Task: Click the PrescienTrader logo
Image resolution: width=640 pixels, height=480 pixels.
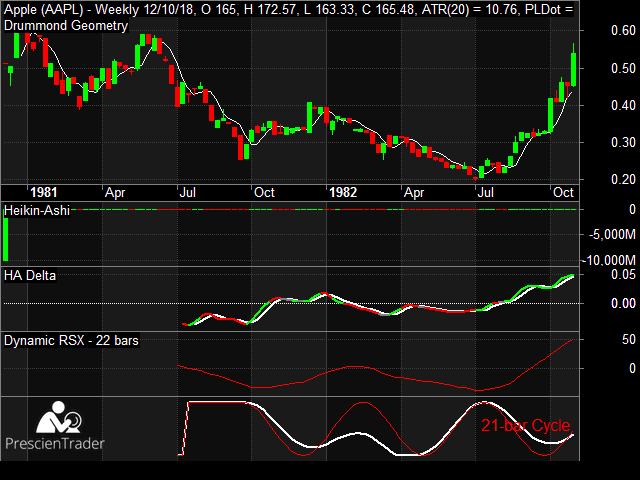Action: point(55,426)
